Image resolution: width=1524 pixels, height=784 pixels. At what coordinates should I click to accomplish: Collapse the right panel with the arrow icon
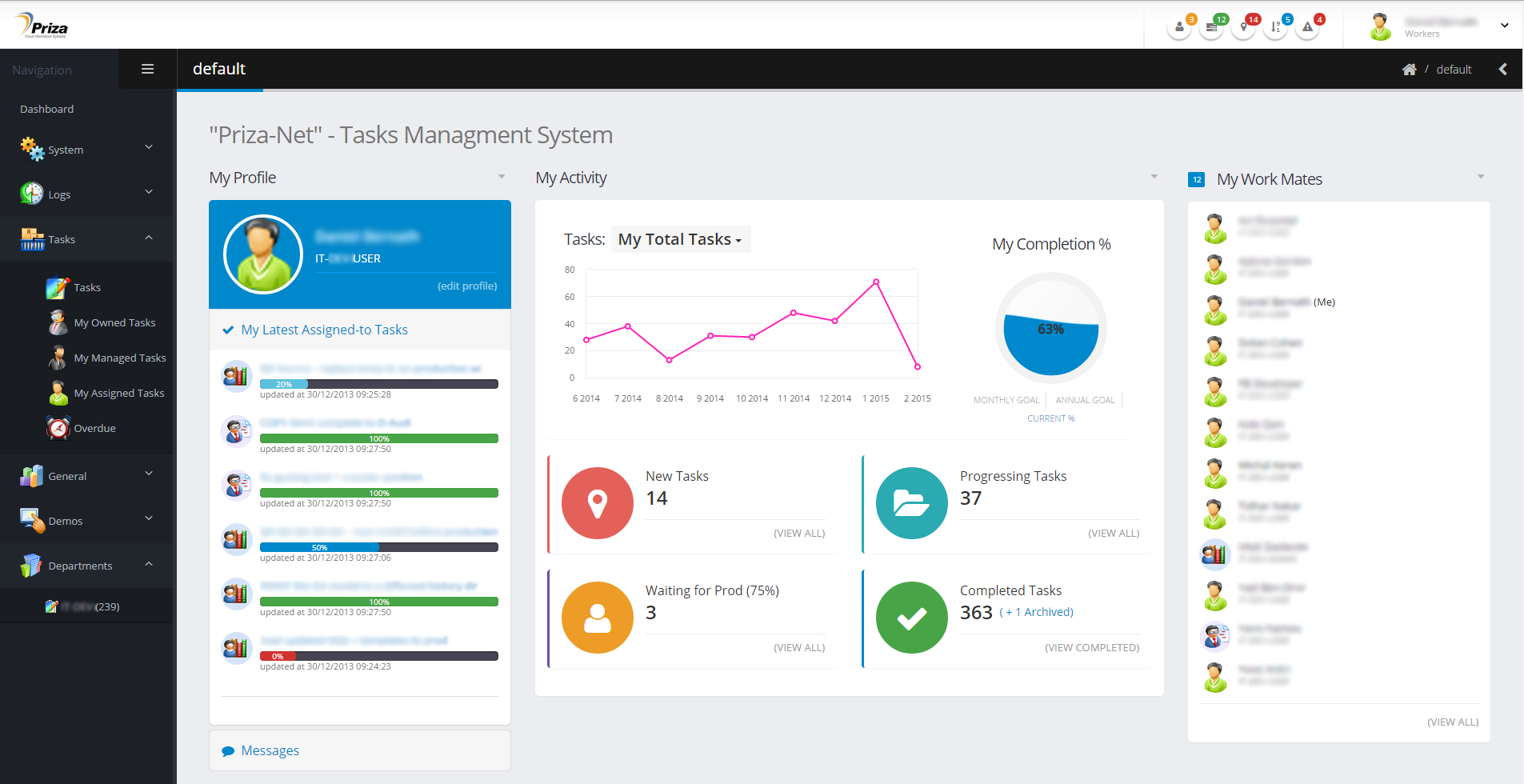coord(1503,69)
